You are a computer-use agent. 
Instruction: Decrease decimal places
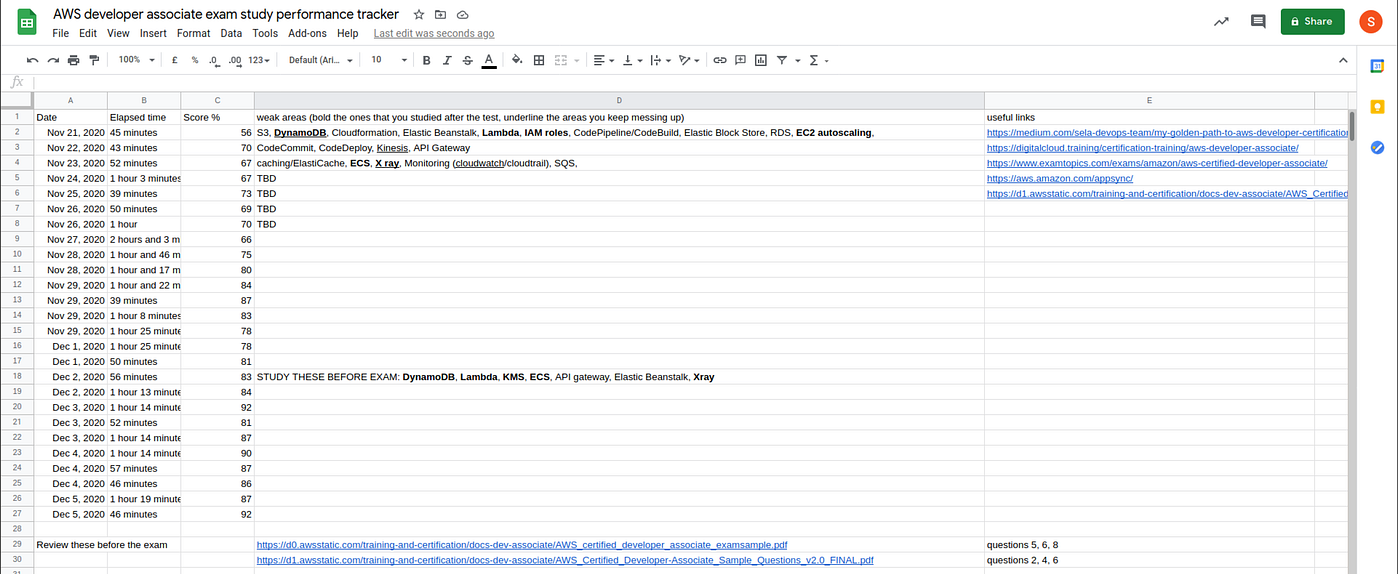[215, 60]
